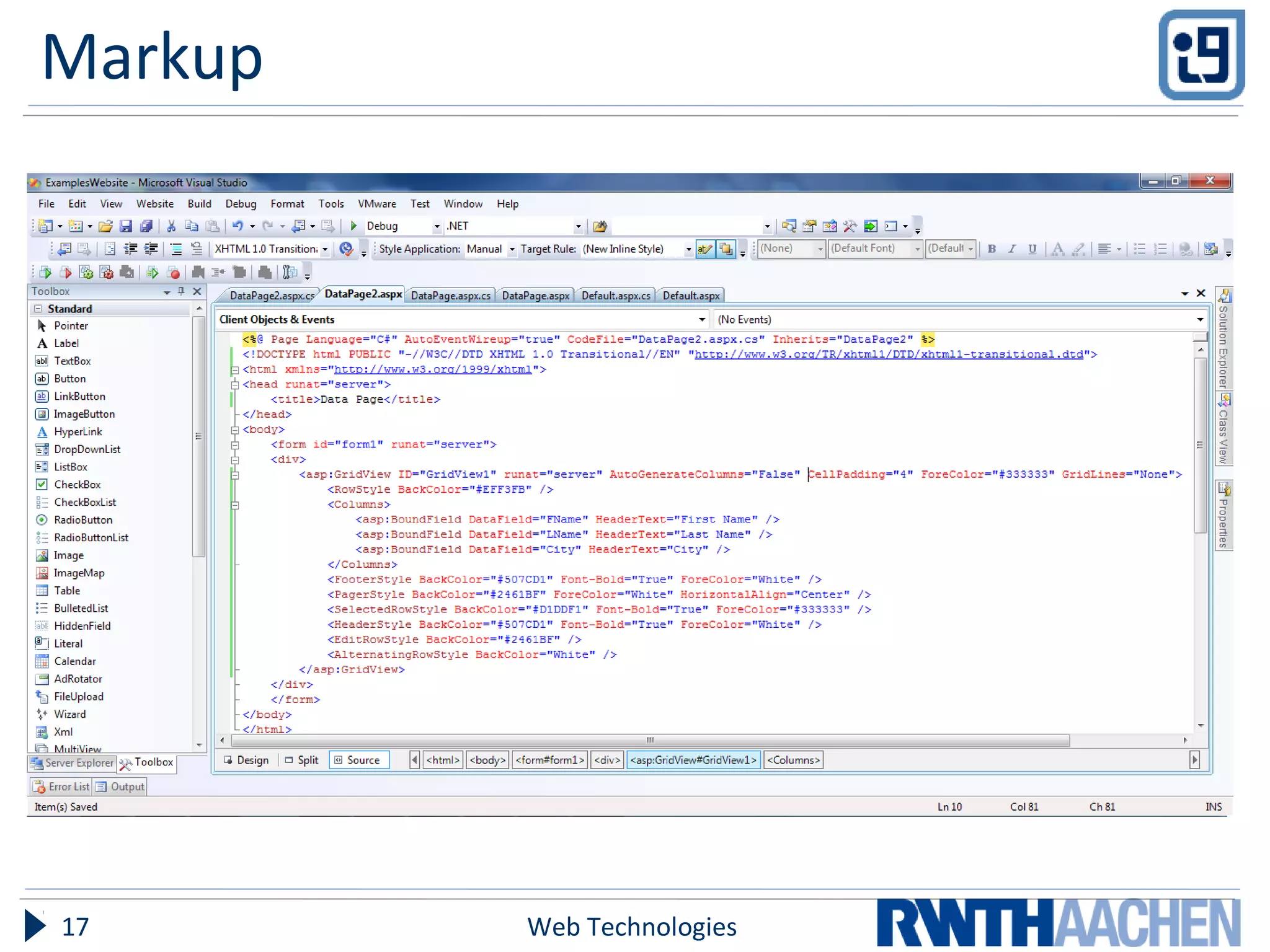
Task: Switch editor to Split view
Action: point(301,760)
